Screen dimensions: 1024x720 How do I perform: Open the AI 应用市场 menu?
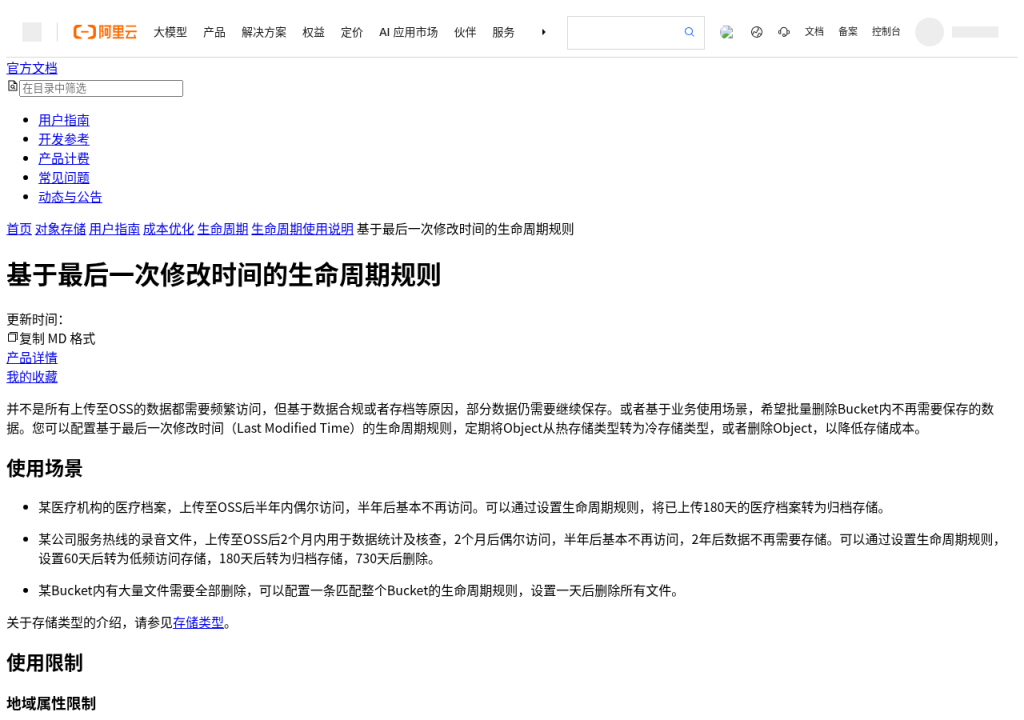pos(408,32)
